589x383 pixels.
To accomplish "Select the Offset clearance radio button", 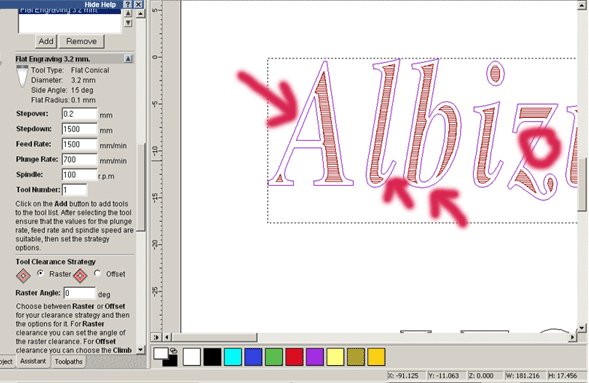I will pos(97,274).
